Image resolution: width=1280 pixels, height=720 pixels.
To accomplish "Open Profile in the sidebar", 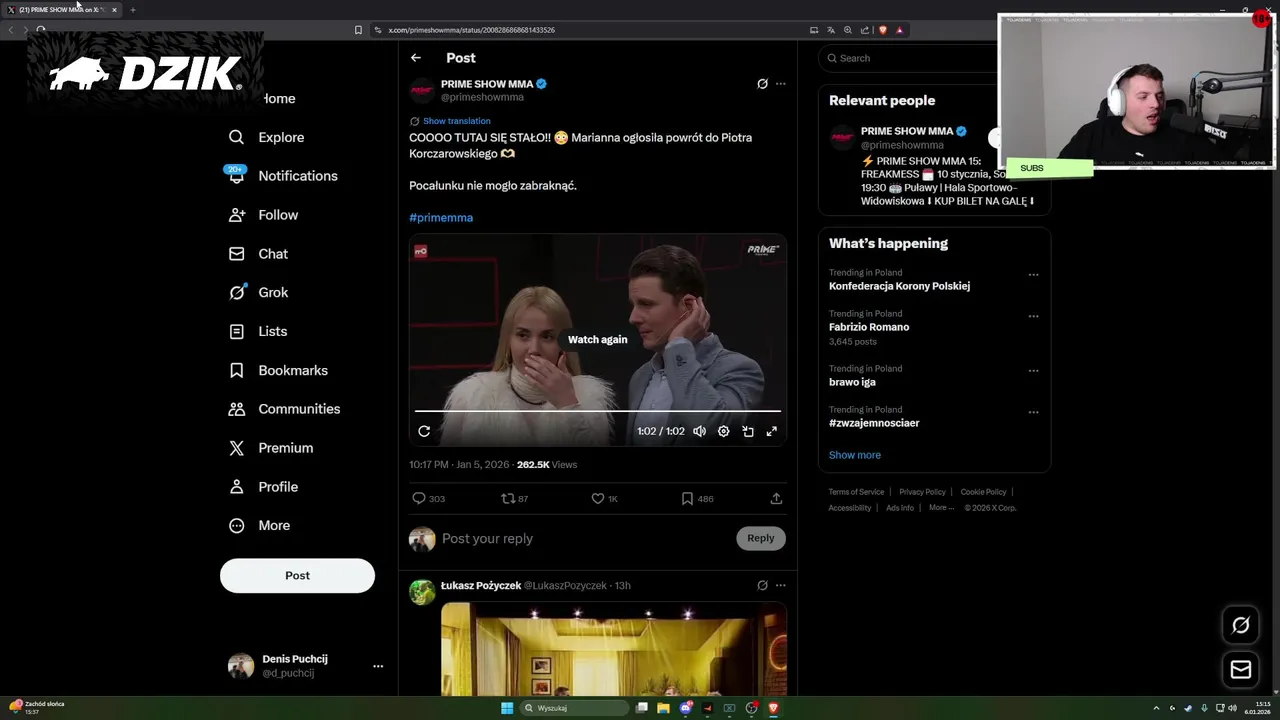I will click(263, 487).
